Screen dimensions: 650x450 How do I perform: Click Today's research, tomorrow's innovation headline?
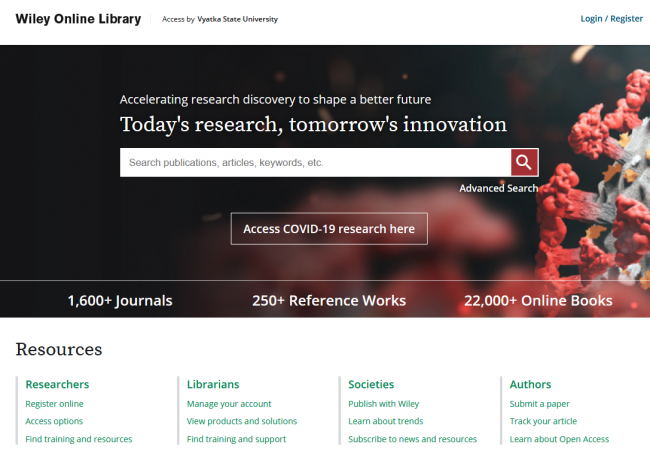[x=313, y=124]
